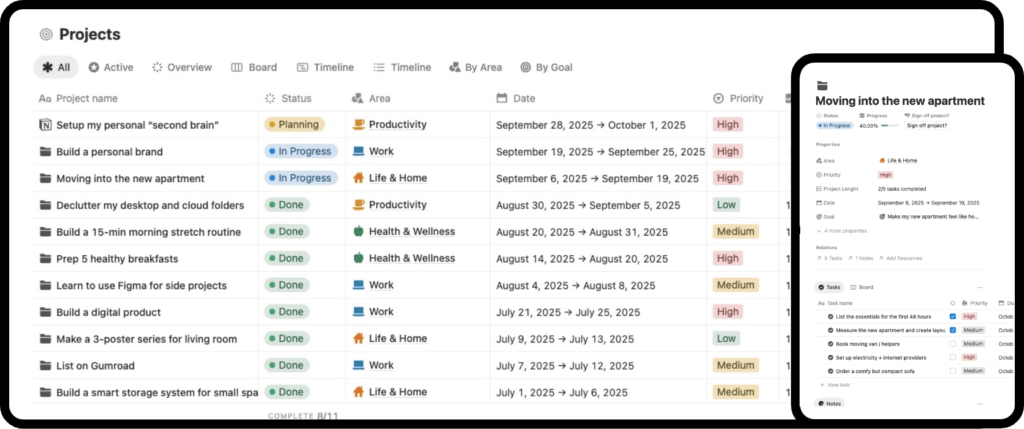The width and height of the screenshot is (1024, 429).
Task: Click three-dots menu beside Tasks tab in panel
Action: [980, 287]
